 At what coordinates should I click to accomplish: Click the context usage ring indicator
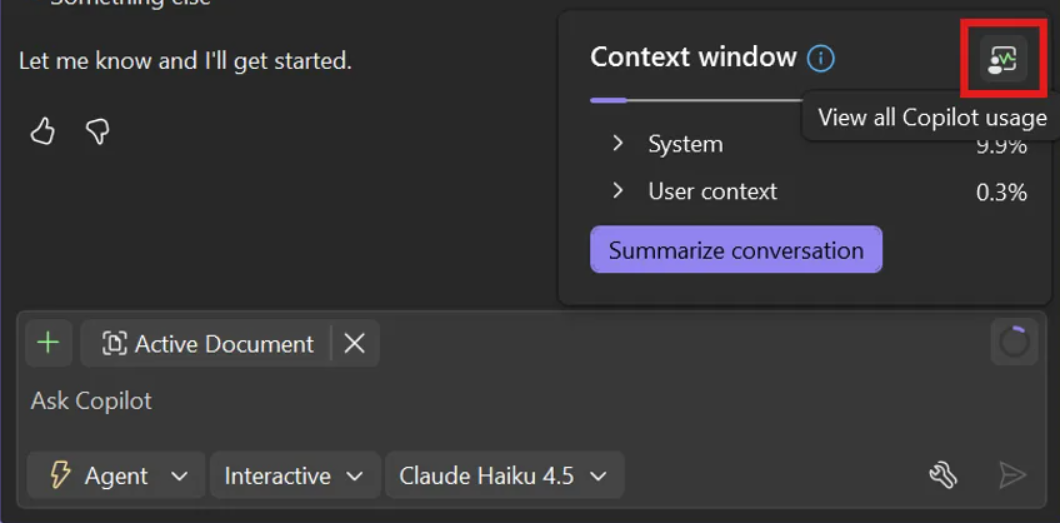pos(1014,342)
